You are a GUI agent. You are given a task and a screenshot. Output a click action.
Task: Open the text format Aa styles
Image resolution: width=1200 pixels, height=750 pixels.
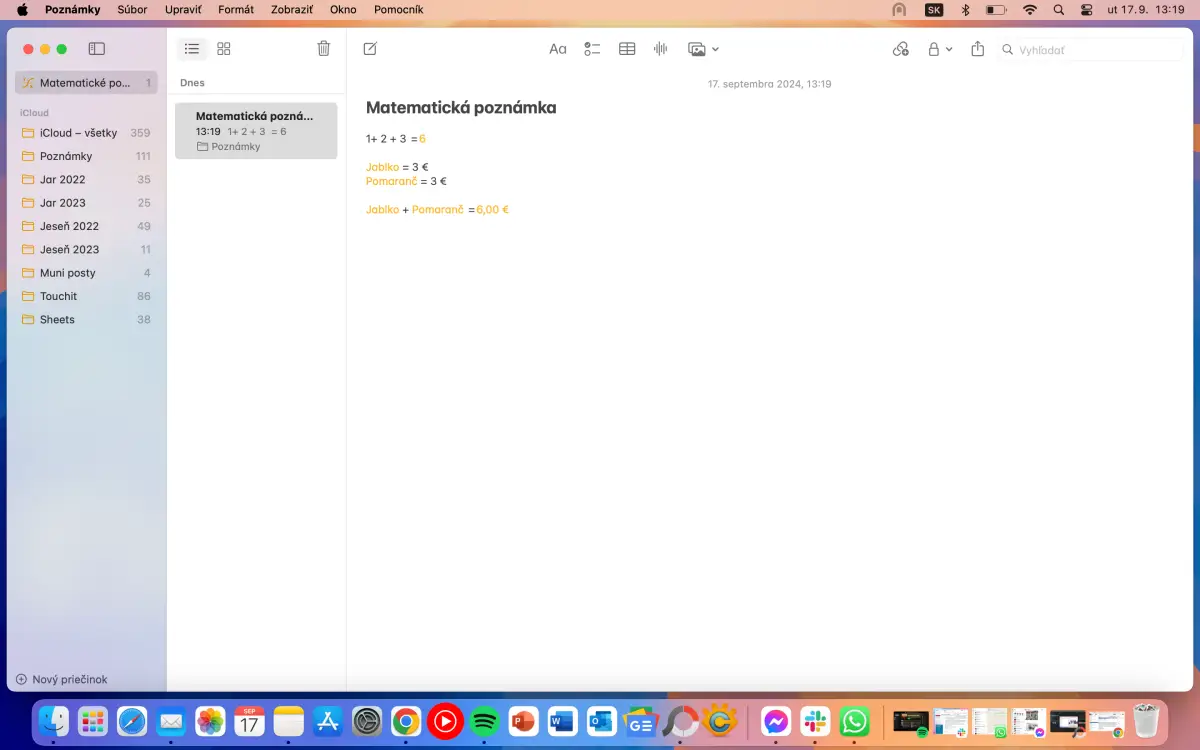click(558, 49)
